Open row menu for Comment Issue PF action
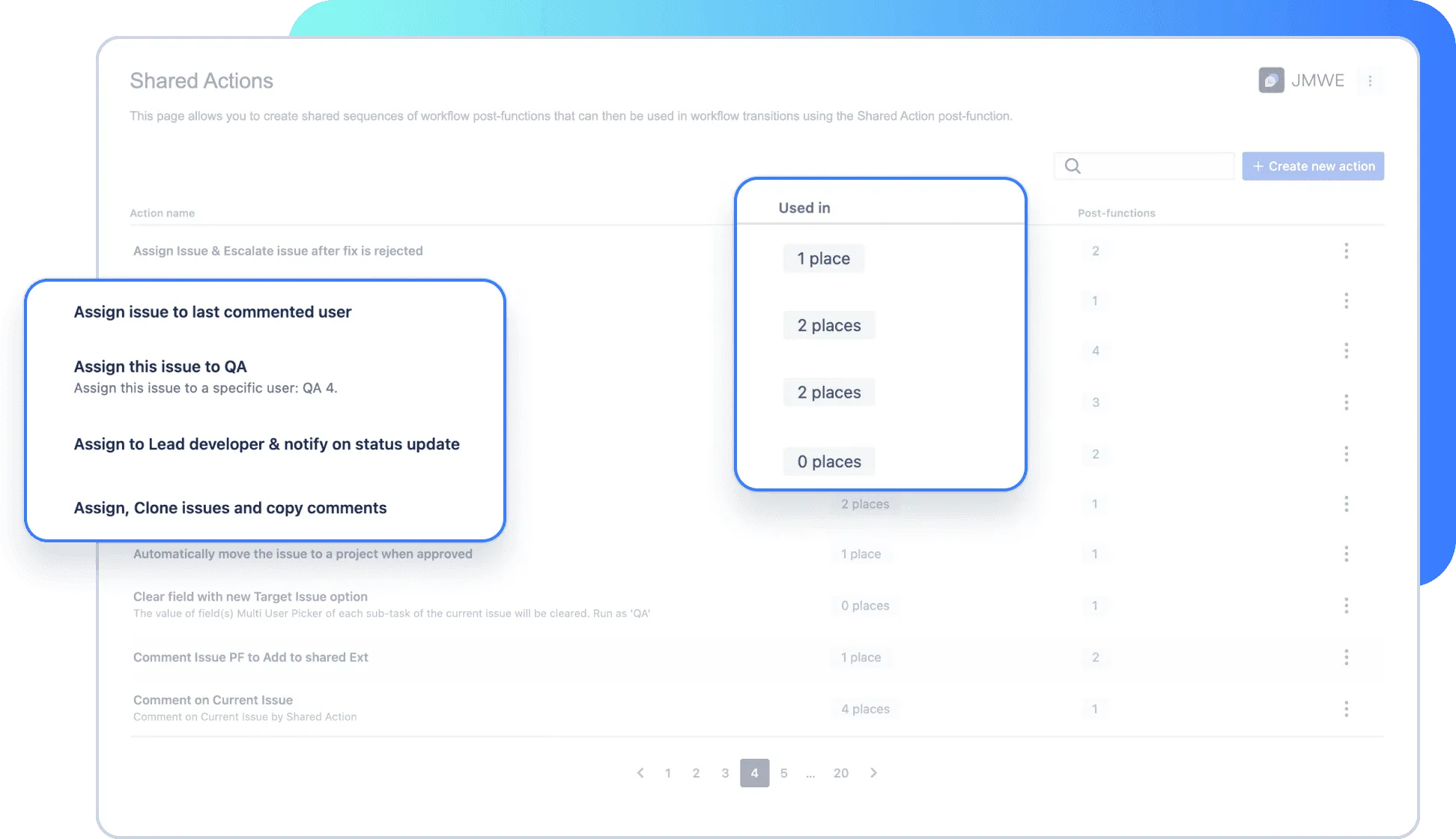Viewport: 1456px width, 839px height. pos(1346,657)
